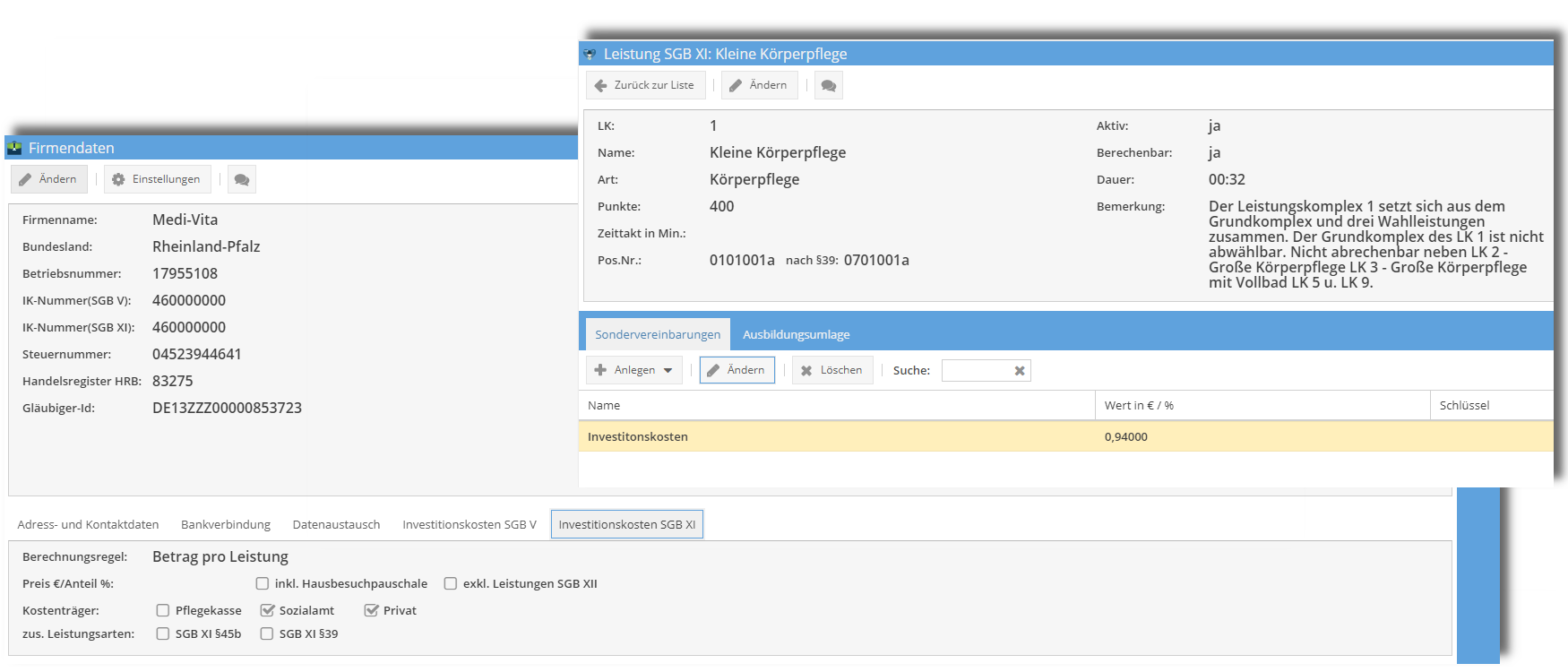Click Ändern in the Firmendaten toolbar
This screenshot has width=1568, height=672.
pos(48,179)
